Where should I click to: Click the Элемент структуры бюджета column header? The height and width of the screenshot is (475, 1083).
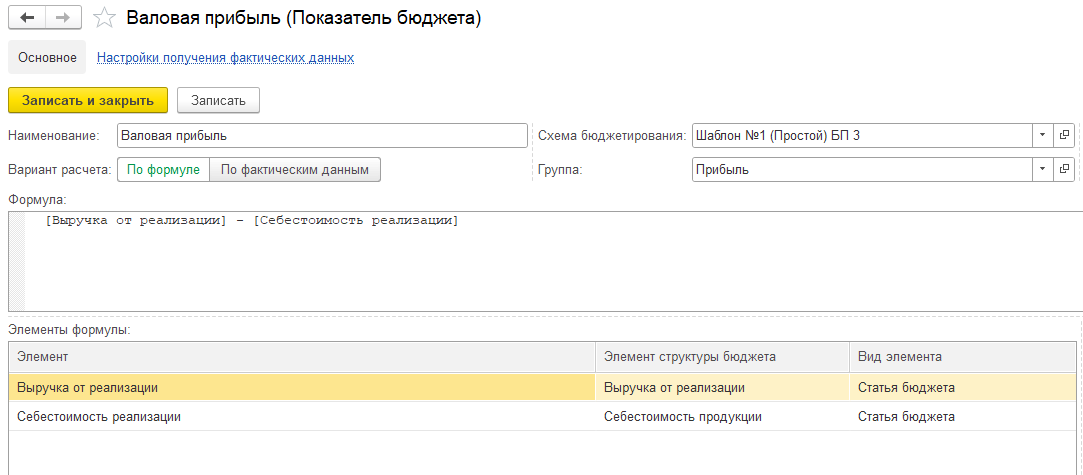(x=722, y=356)
